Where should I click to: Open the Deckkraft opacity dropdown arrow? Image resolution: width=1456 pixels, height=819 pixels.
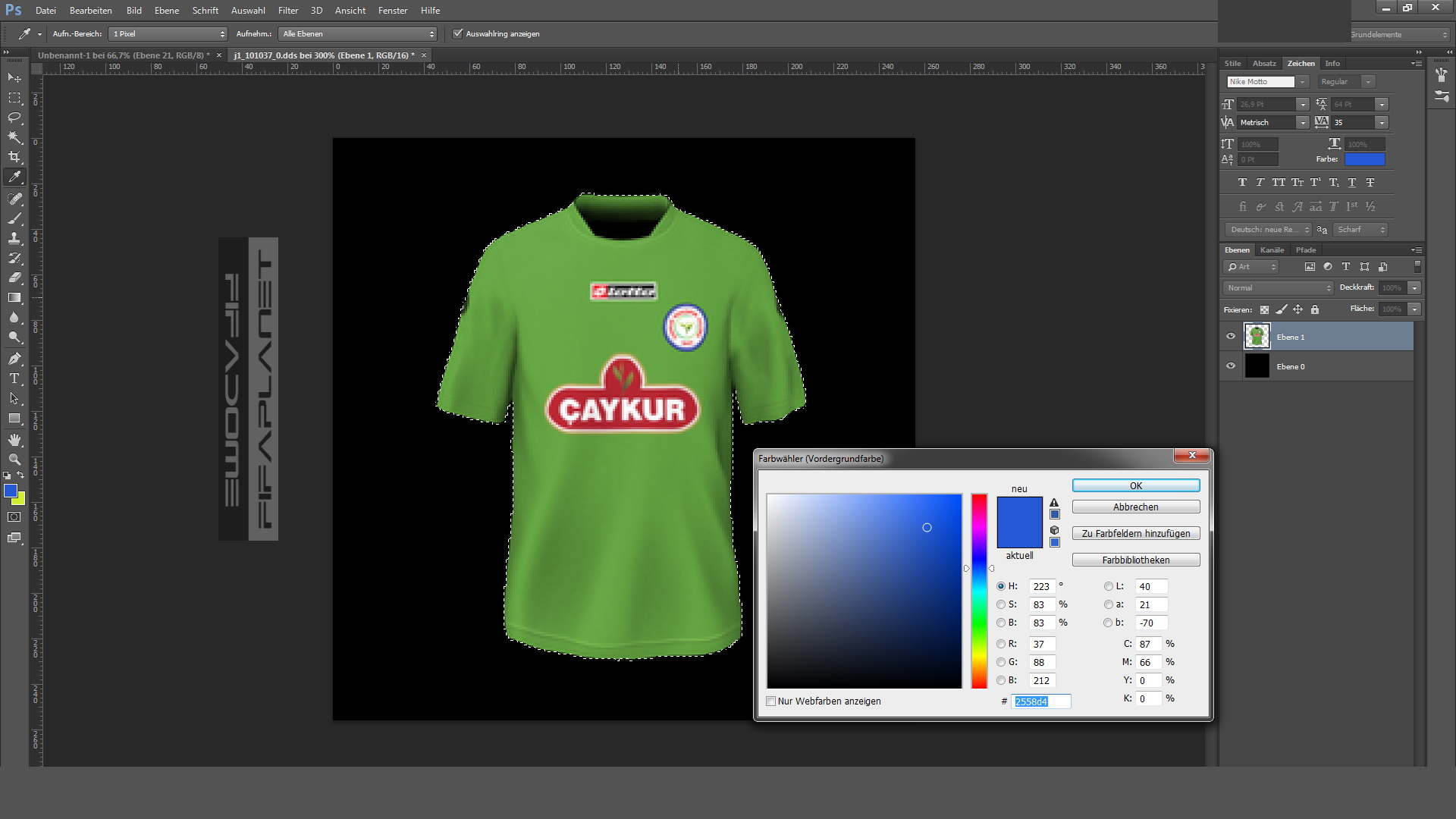[1414, 288]
